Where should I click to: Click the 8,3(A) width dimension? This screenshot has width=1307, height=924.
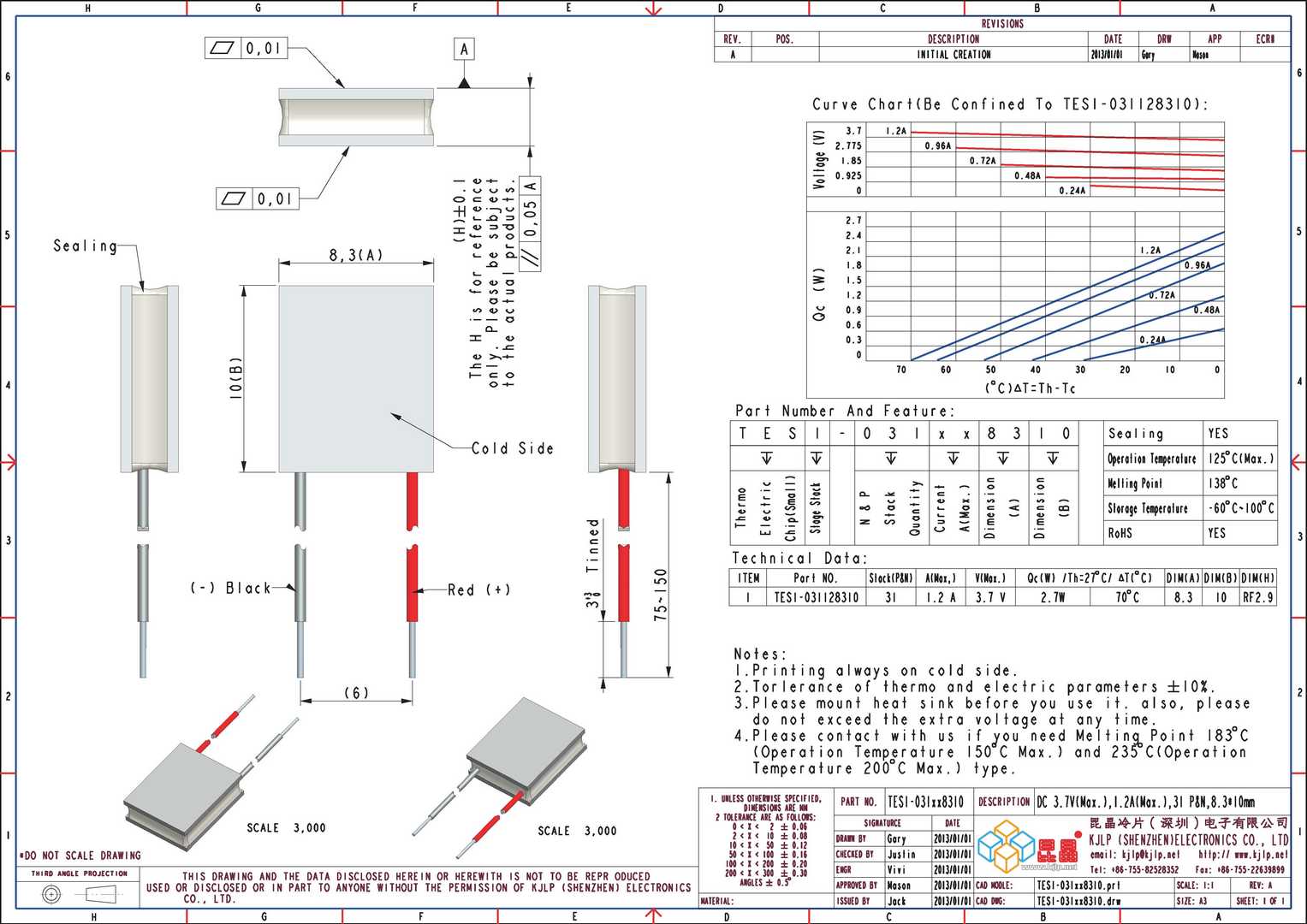356,255
